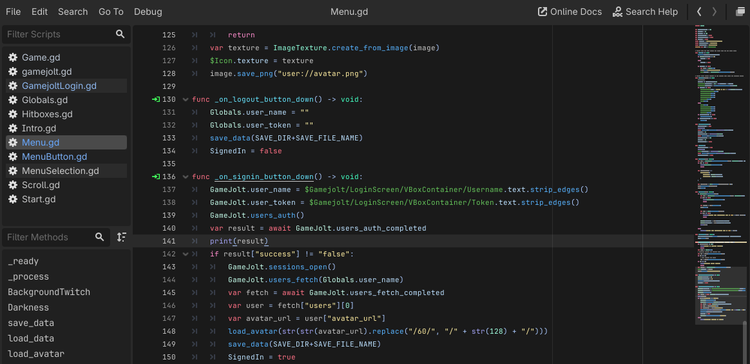
Task: Click the gear icon beside gamejolt.gd
Action: 12,72
